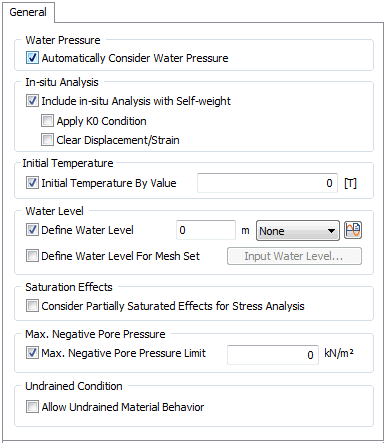Switch to the General tab

(x=28, y=12)
